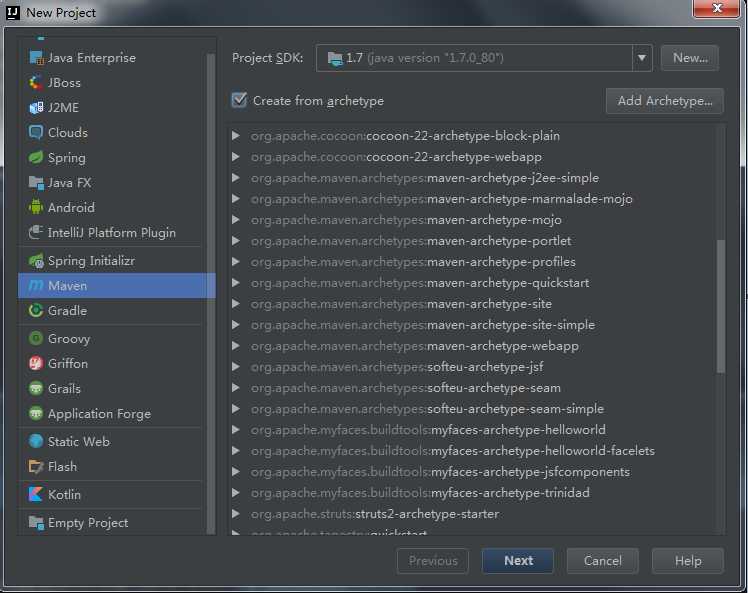
Task: Select myfaces-archetype-helloworld entry
Action: click(428, 430)
